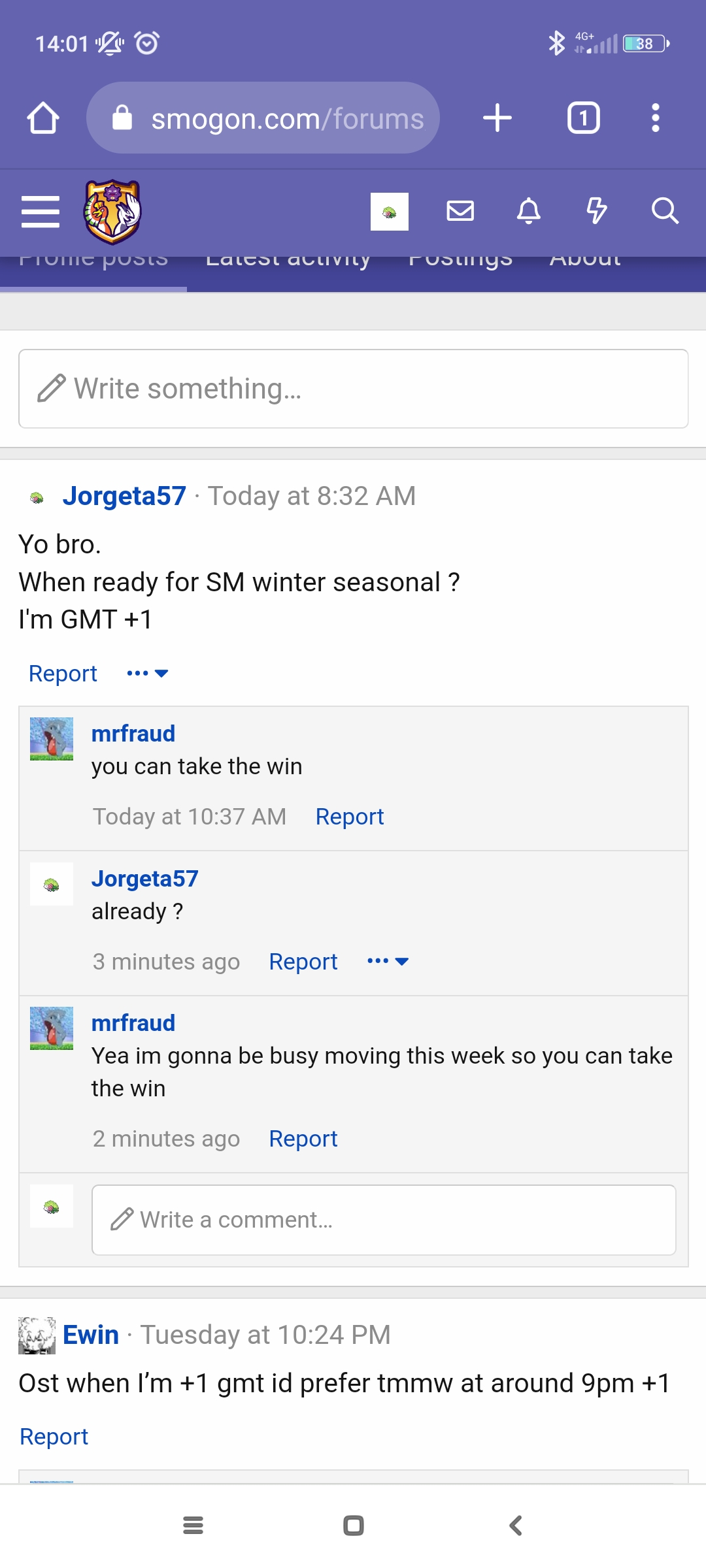Screen dimensions: 706x1568
Task: Expand more options under Jorgeta57's profile post
Action: pyautogui.click(x=148, y=673)
